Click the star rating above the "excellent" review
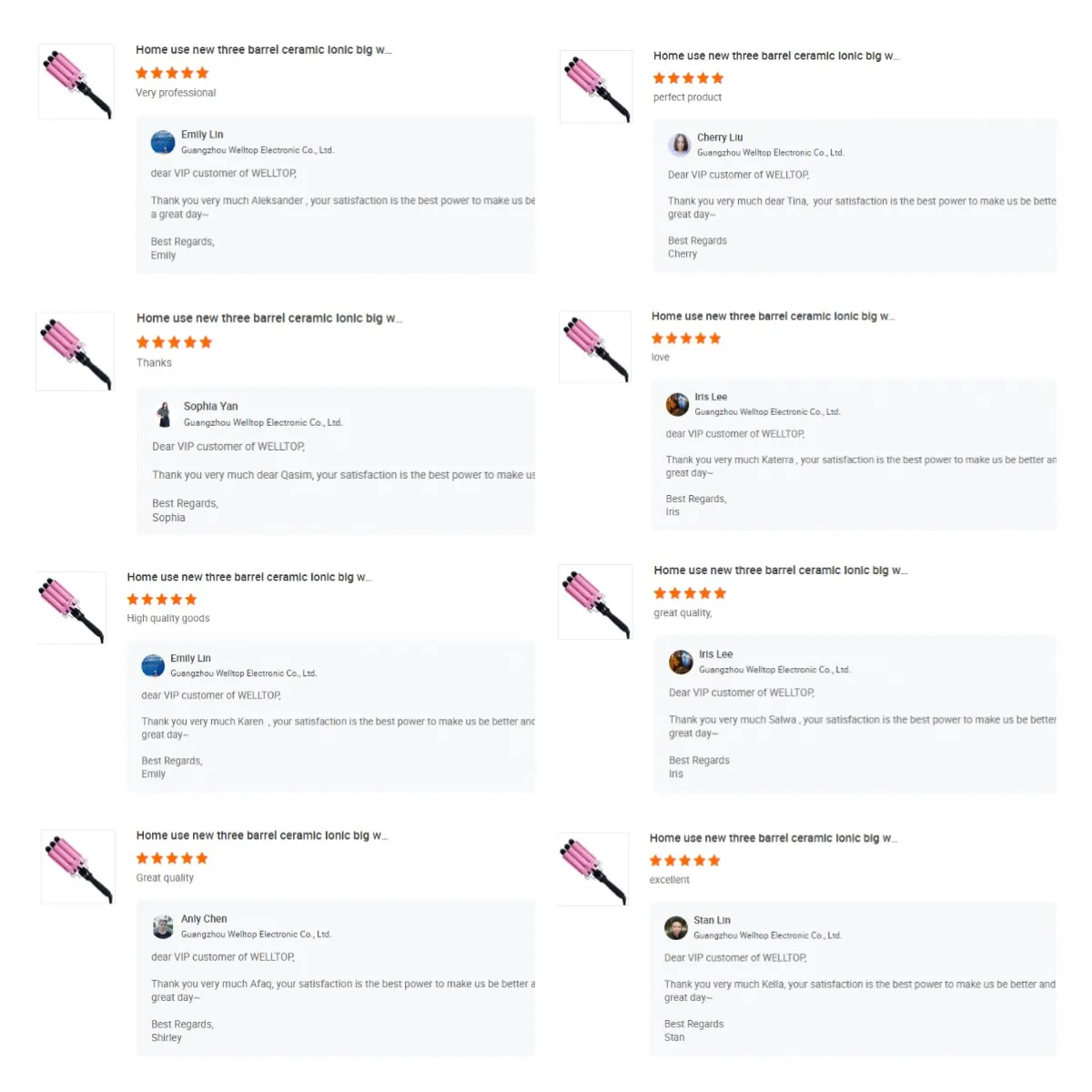1092x1092 pixels. [x=684, y=861]
